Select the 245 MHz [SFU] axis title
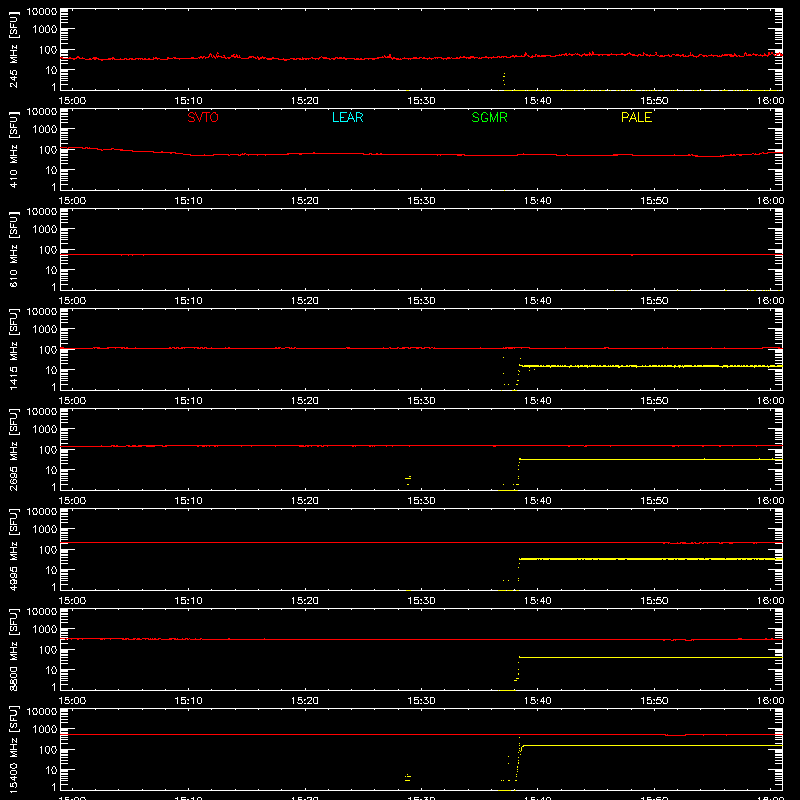Screen dimensions: 800x800 (14, 49)
